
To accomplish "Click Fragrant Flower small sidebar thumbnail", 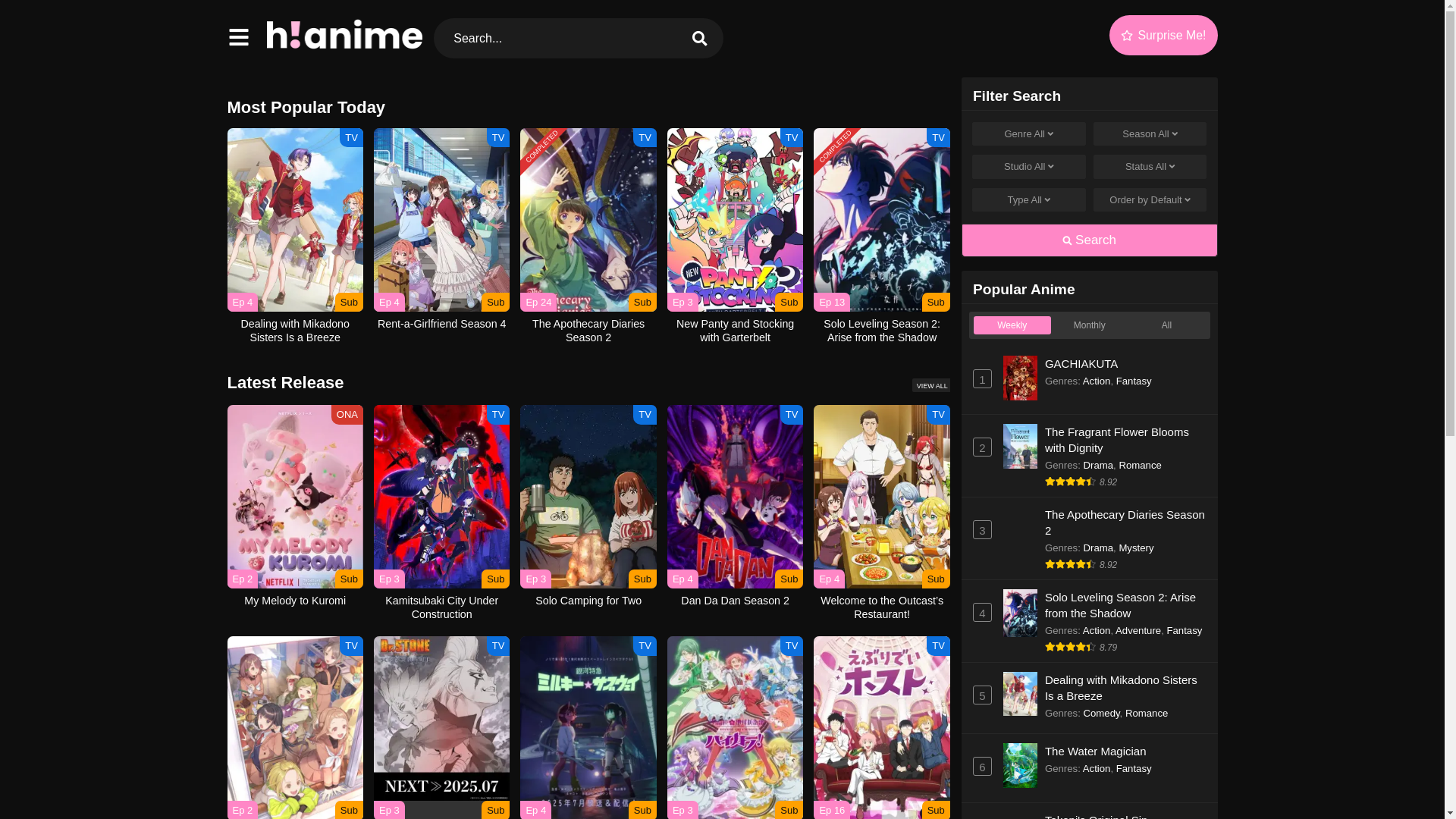I will tap(1020, 446).
